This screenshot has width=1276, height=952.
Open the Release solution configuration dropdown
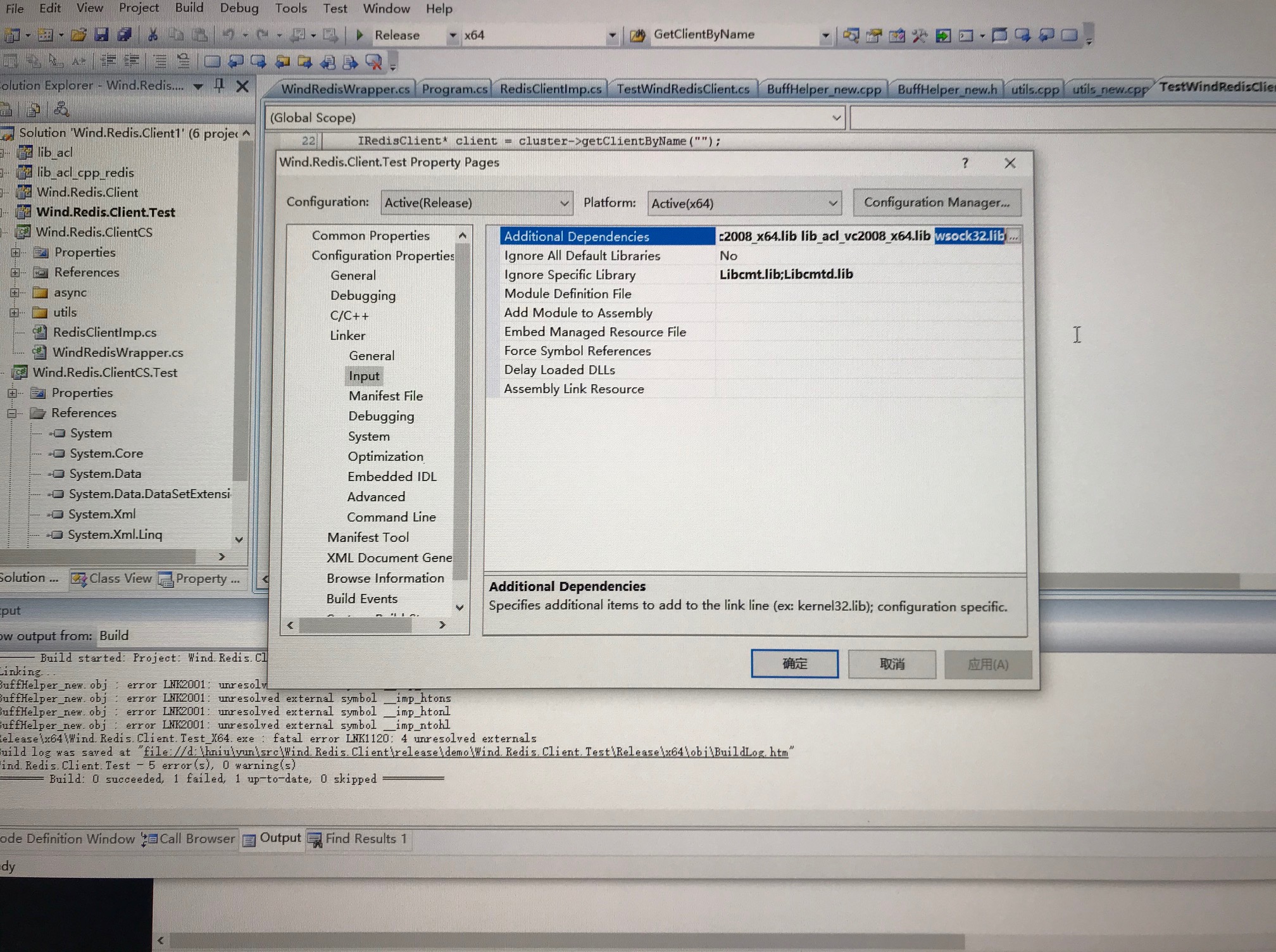point(453,35)
